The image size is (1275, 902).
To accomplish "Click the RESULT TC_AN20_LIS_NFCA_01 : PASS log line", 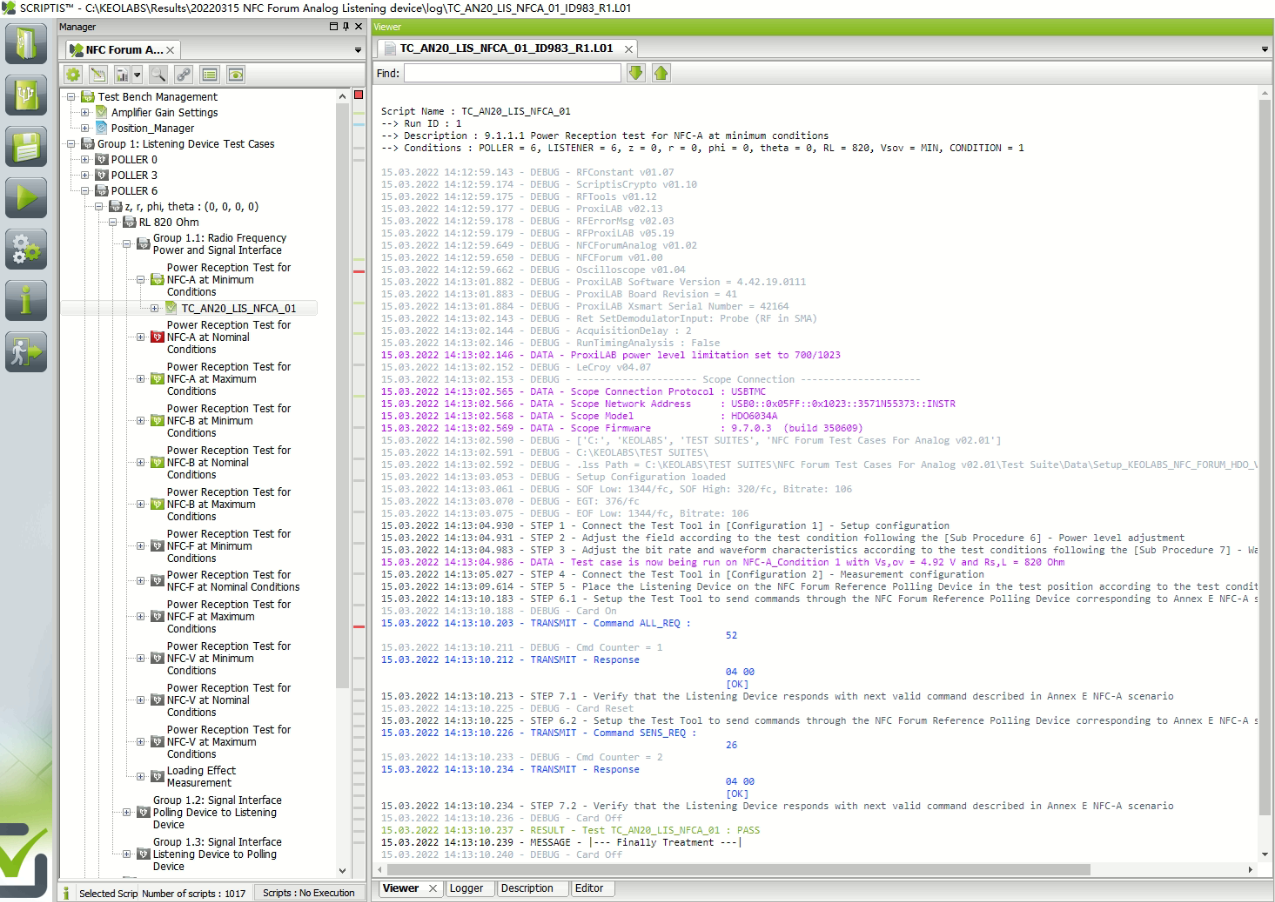I will click(x=570, y=830).
